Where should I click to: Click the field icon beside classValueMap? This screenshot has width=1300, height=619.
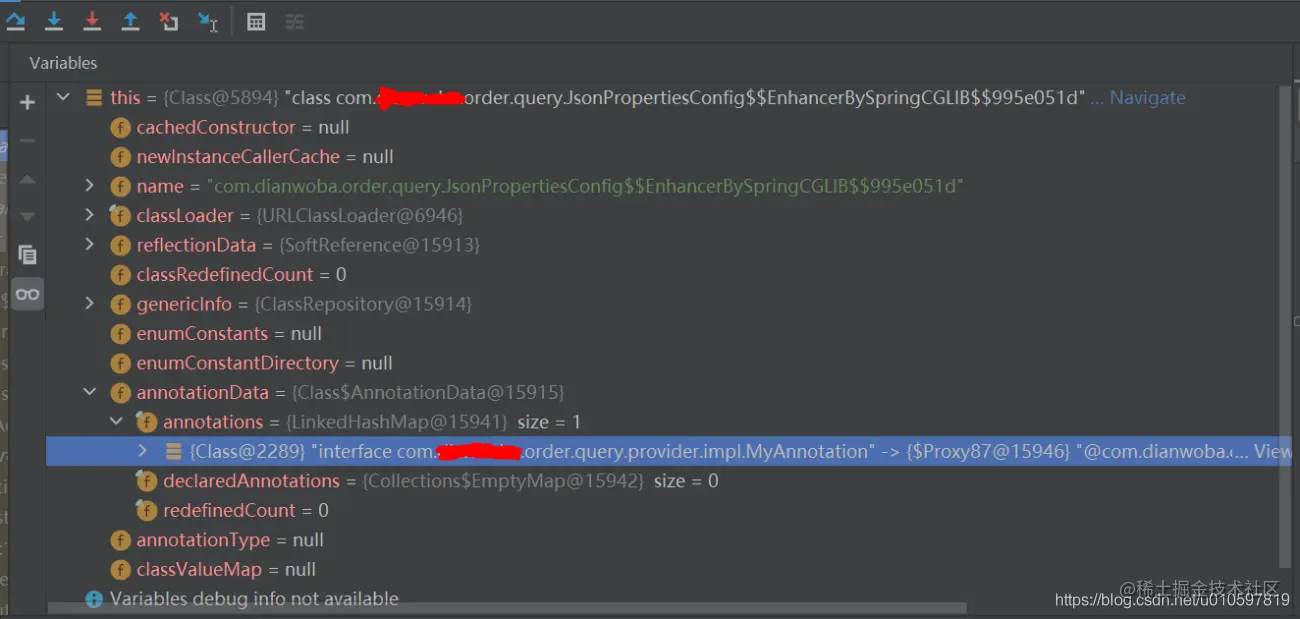pyautogui.click(x=120, y=570)
